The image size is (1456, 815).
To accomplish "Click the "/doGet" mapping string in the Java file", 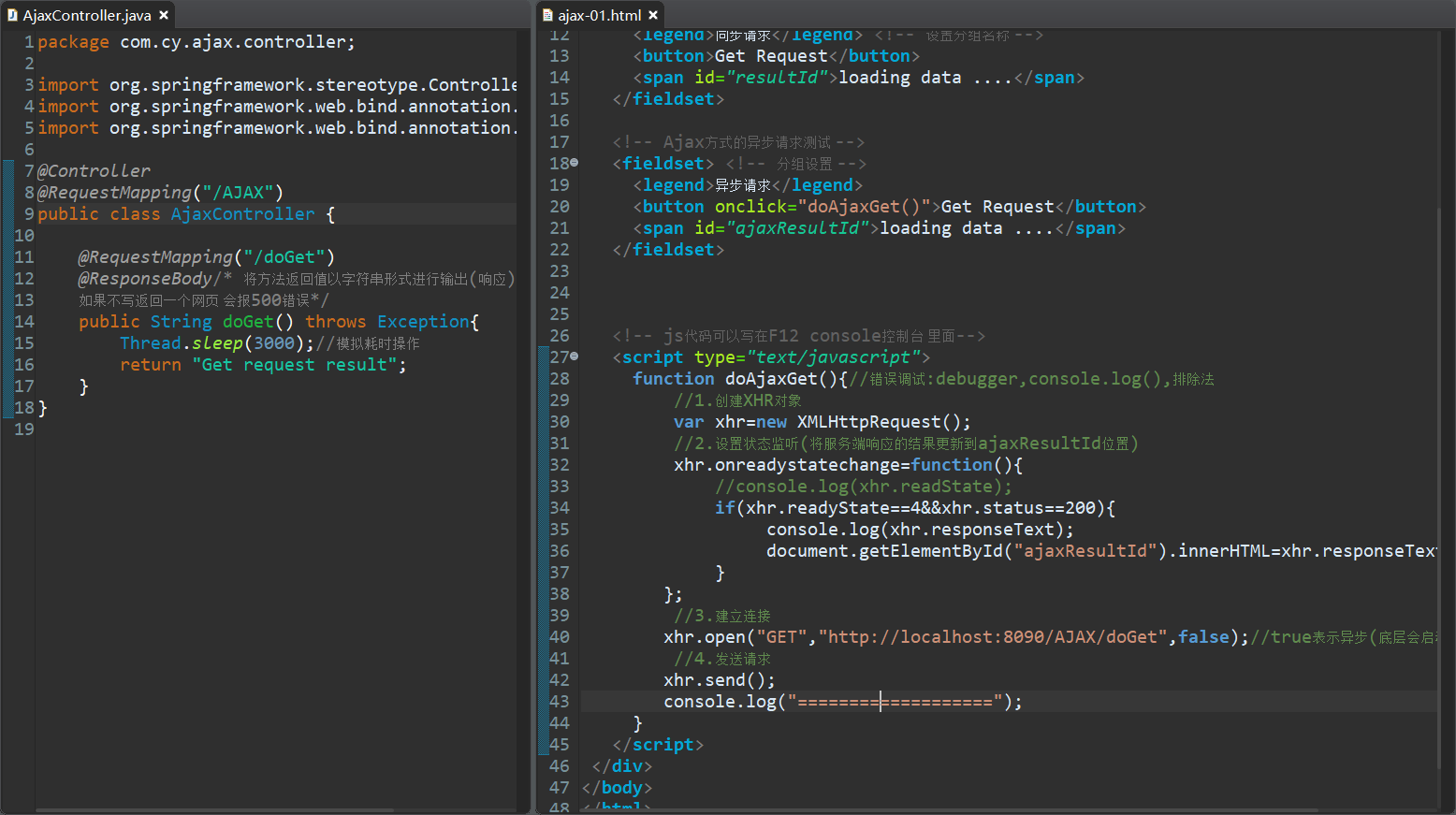I will (x=284, y=257).
